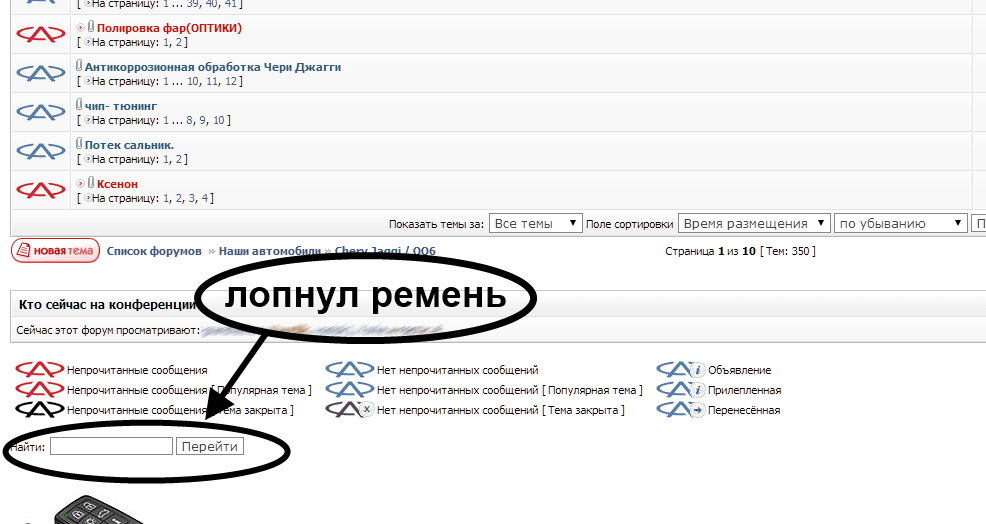Click legend icon for Объявление
The image size is (986, 524).
680,369
